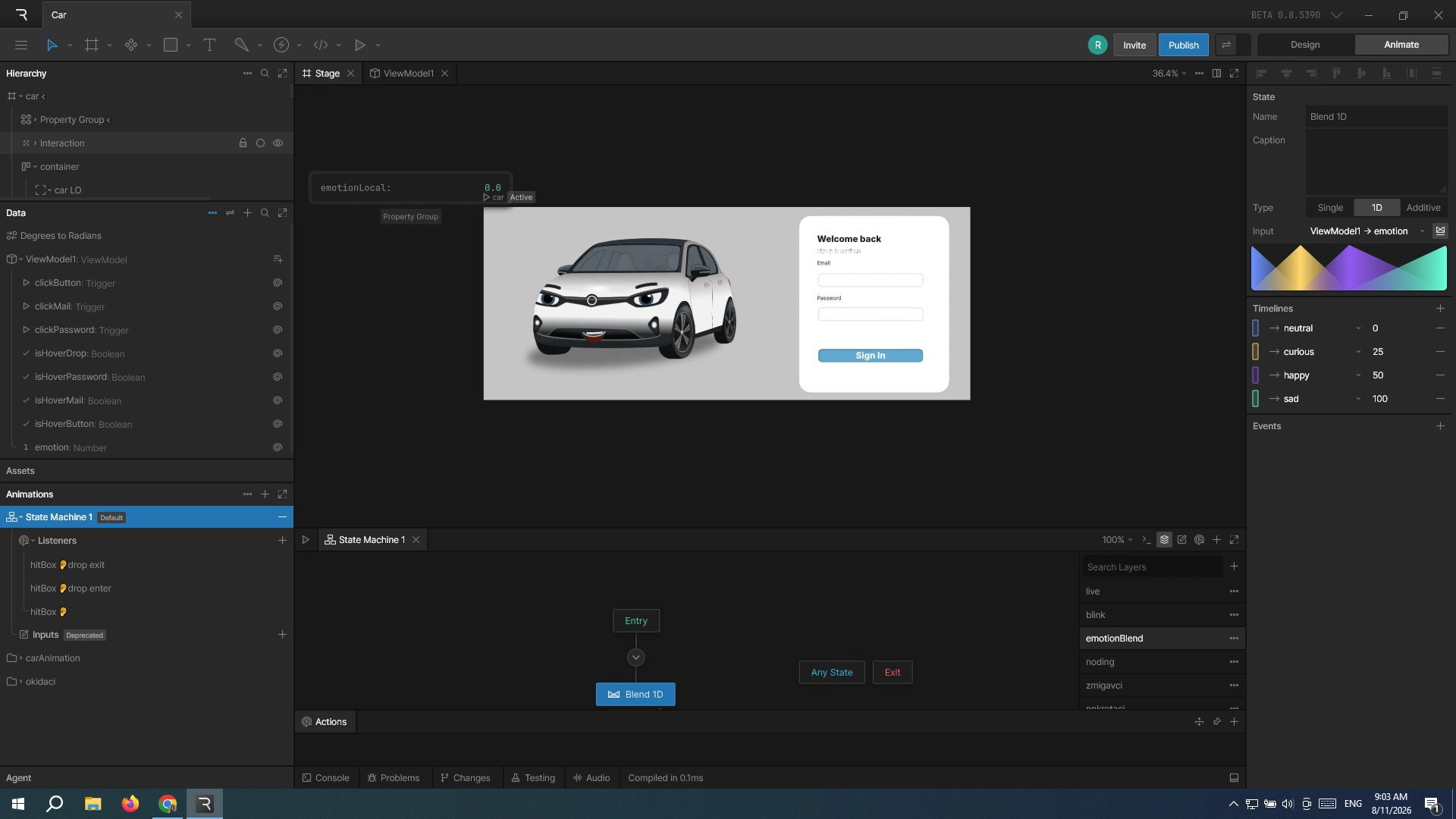The height and width of the screenshot is (819, 1456).
Task: Edit the state Name field Blend 1D
Action: tap(1376, 117)
